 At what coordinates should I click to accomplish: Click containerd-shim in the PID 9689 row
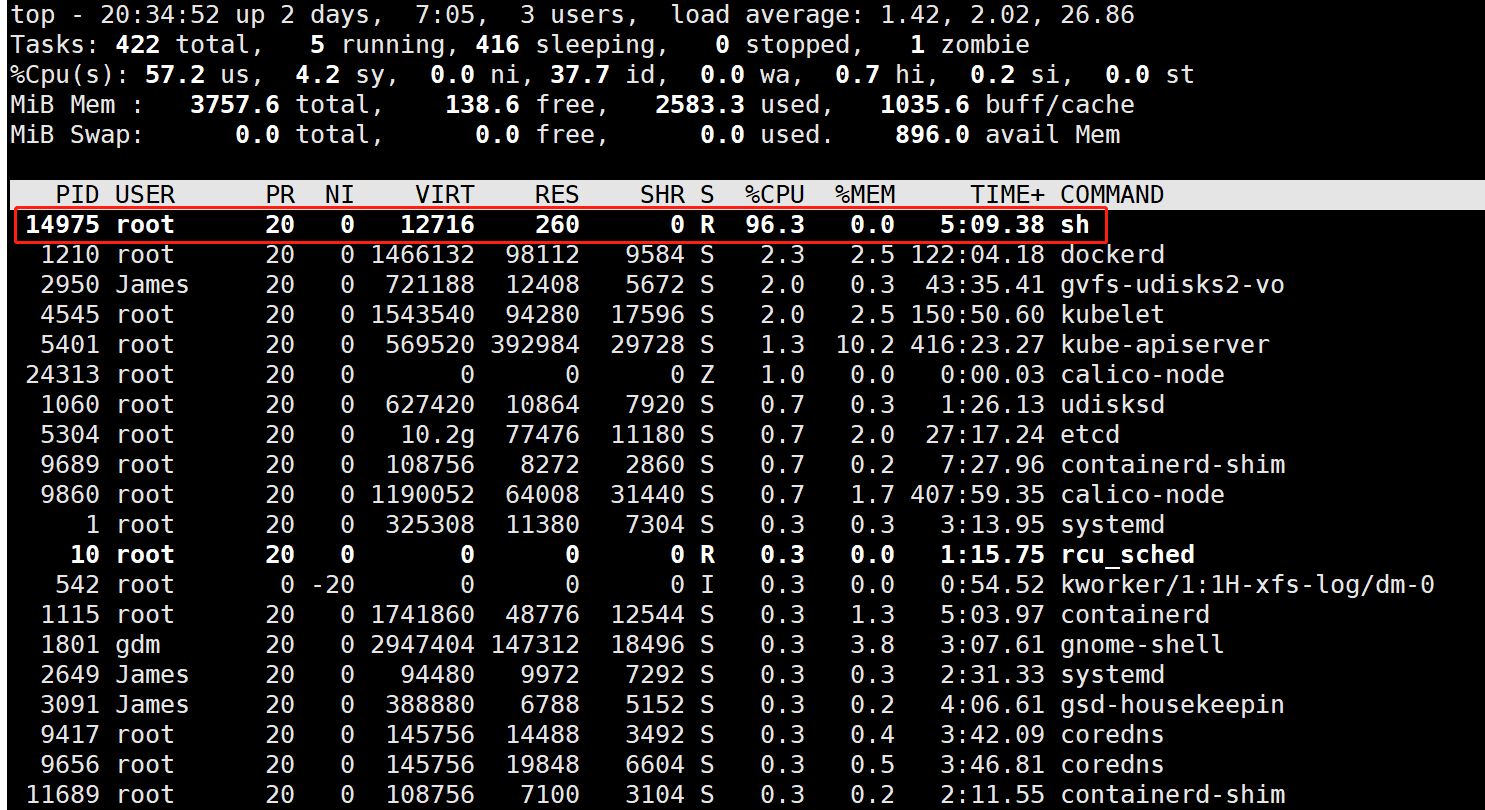click(1172, 464)
